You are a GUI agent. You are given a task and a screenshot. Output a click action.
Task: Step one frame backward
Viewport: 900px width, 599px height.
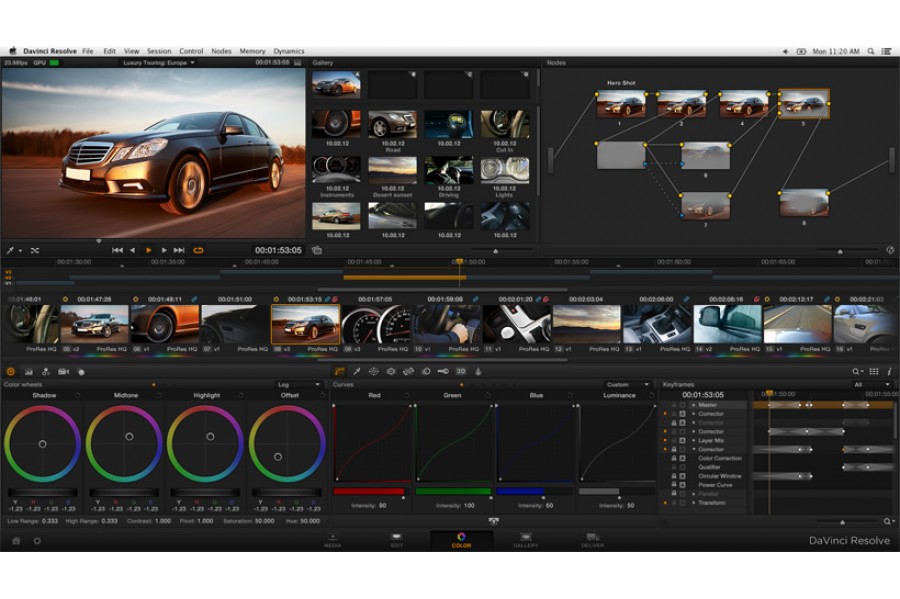click(133, 250)
